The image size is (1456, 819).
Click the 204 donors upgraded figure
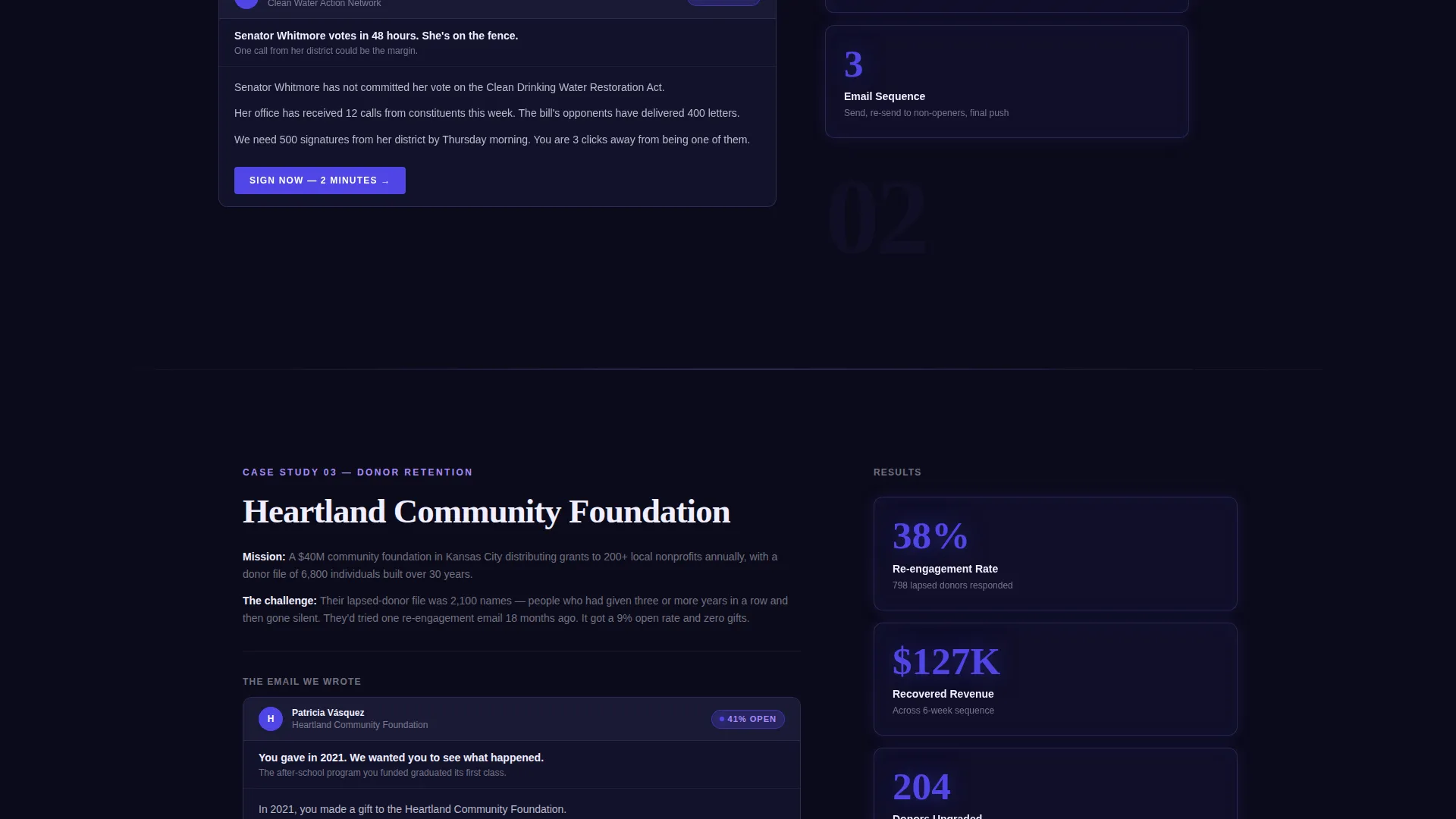point(921,787)
